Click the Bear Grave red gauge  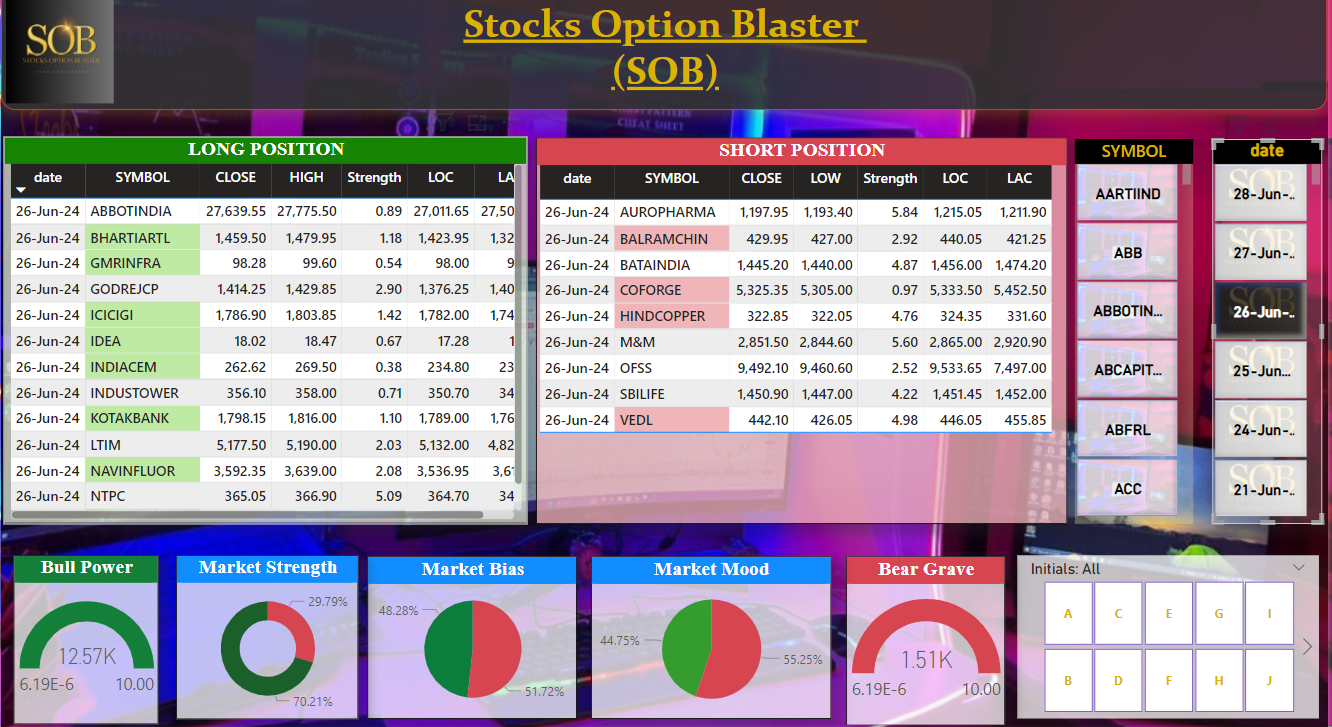tap(925, 635)
